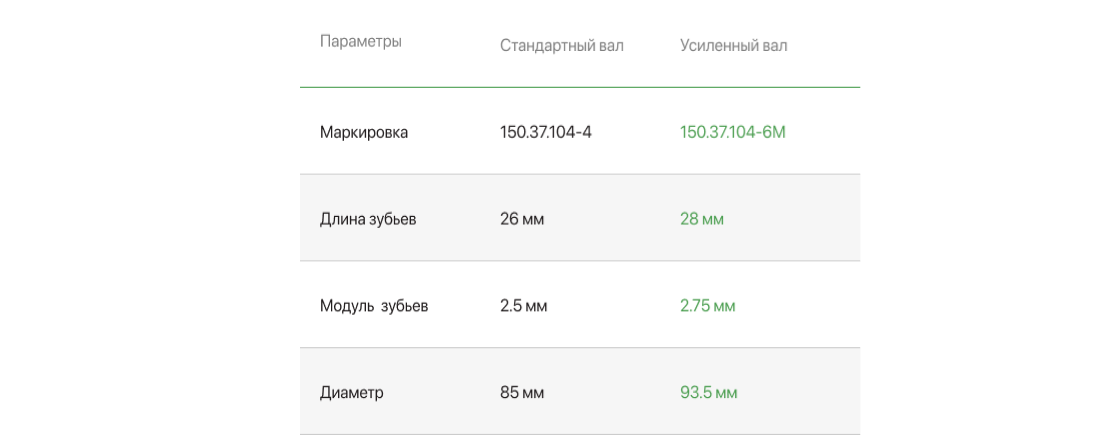The width and height of the screenshot is (1113, 435).
Task: Select the Модуль зубьев row label
Action: [374, 307]
